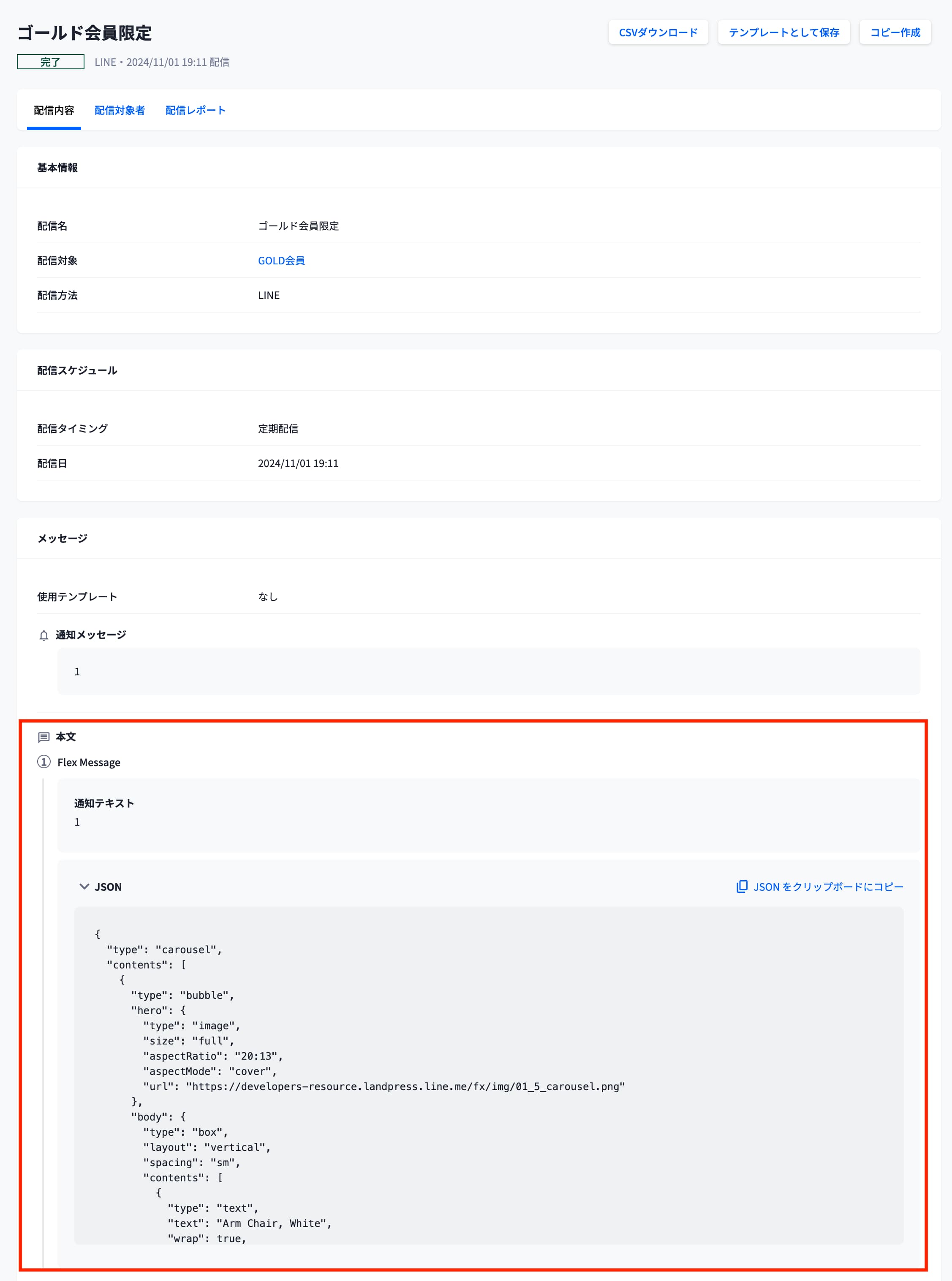The image size is (952, 1281).
Task: Click the 配信日 value 2024/11/01 19:11
Action: pos(299,463)
